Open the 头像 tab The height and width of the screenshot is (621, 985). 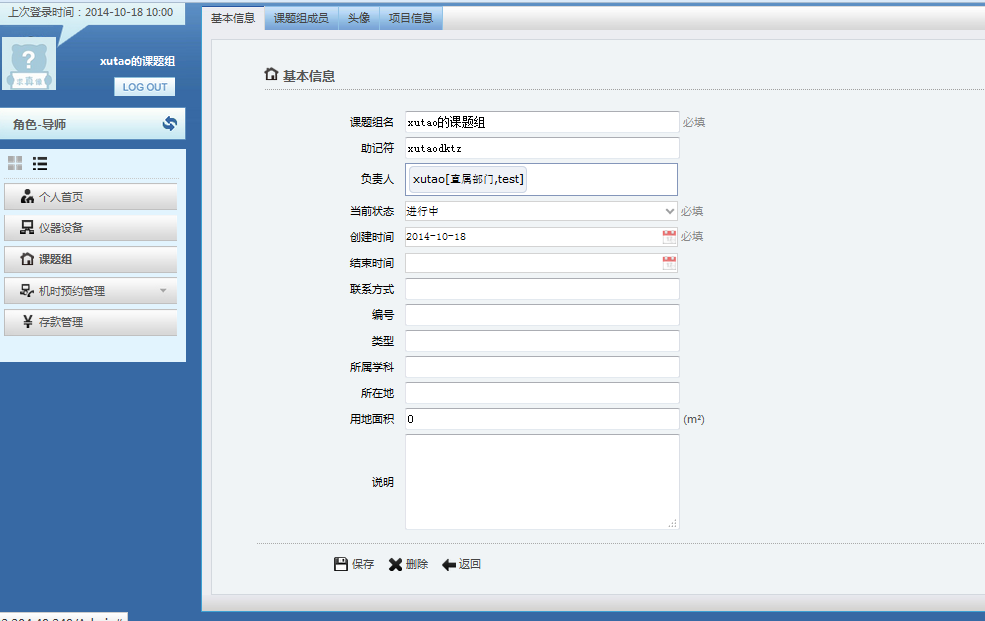358,18
